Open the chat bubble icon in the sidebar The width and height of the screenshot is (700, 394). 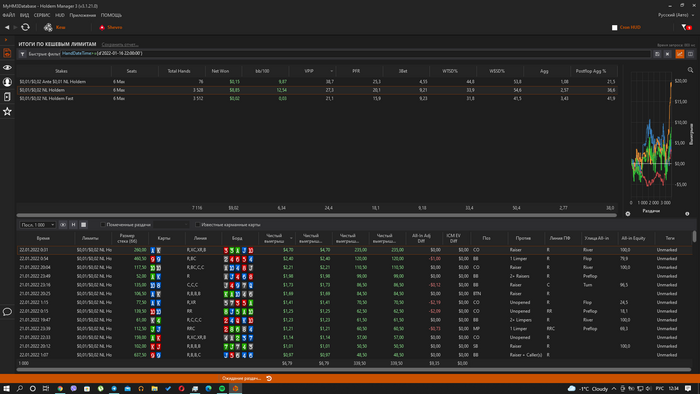[7, 312]
